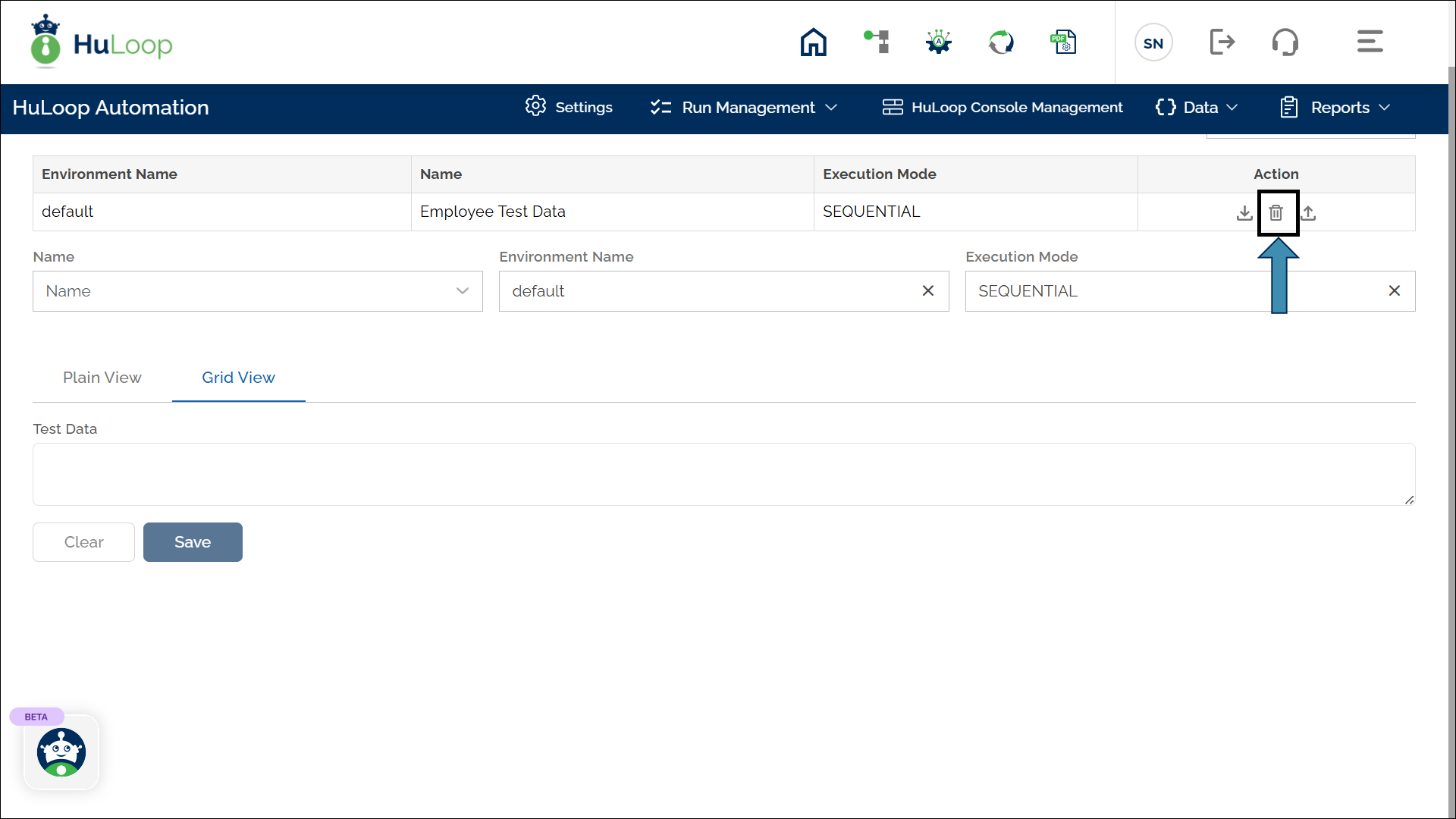This screenshot has height=819, width=1456.
Task: Go to the Home icon
Action: coord(813,42)
